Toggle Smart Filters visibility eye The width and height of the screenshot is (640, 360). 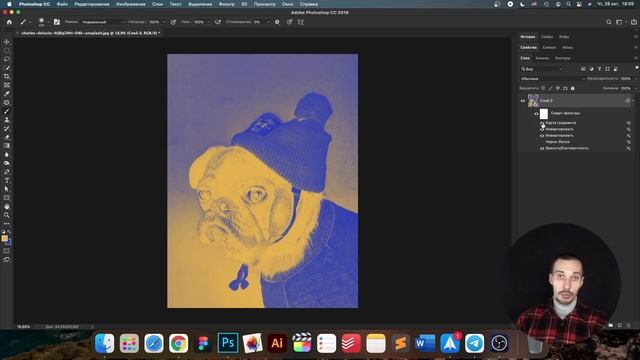[x=536, y=114]
